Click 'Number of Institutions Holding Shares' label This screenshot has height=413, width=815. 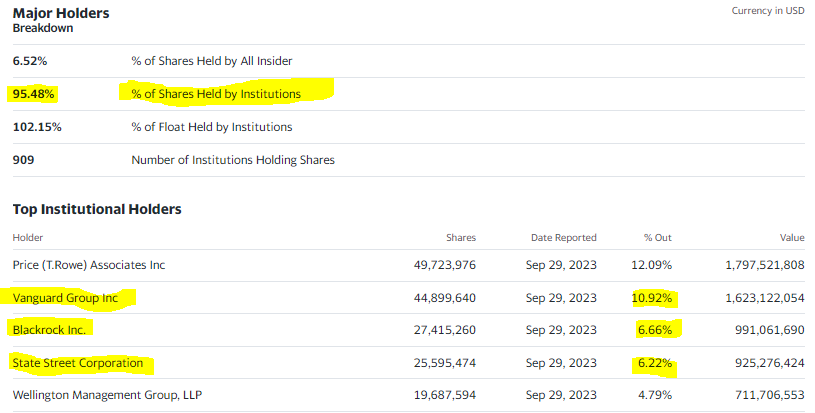(233, 160)
